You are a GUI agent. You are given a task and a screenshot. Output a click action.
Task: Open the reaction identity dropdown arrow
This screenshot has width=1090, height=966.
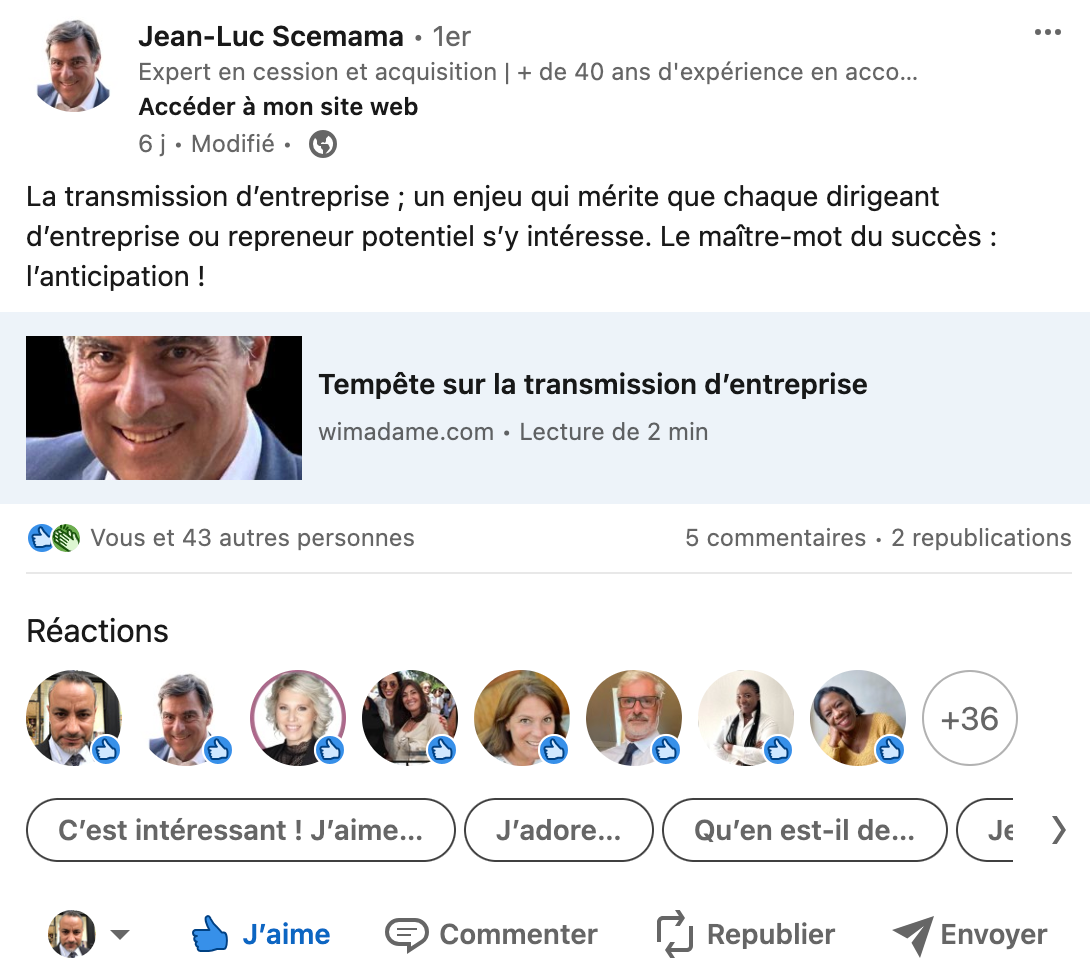120,935
